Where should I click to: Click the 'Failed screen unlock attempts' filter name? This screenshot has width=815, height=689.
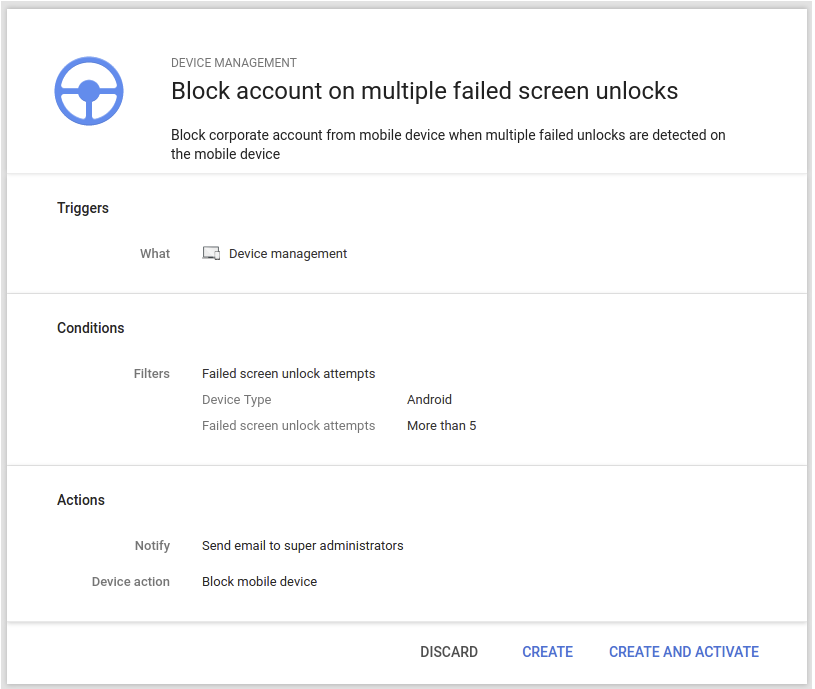coord(288,374)
